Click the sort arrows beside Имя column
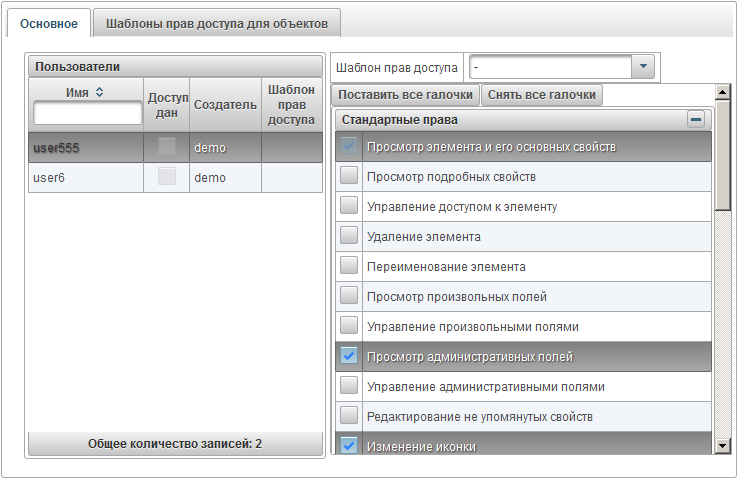 (99, 91)
